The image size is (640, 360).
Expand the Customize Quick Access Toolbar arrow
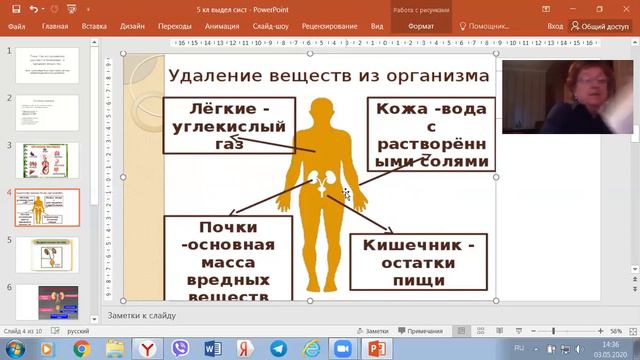[88, 9]
